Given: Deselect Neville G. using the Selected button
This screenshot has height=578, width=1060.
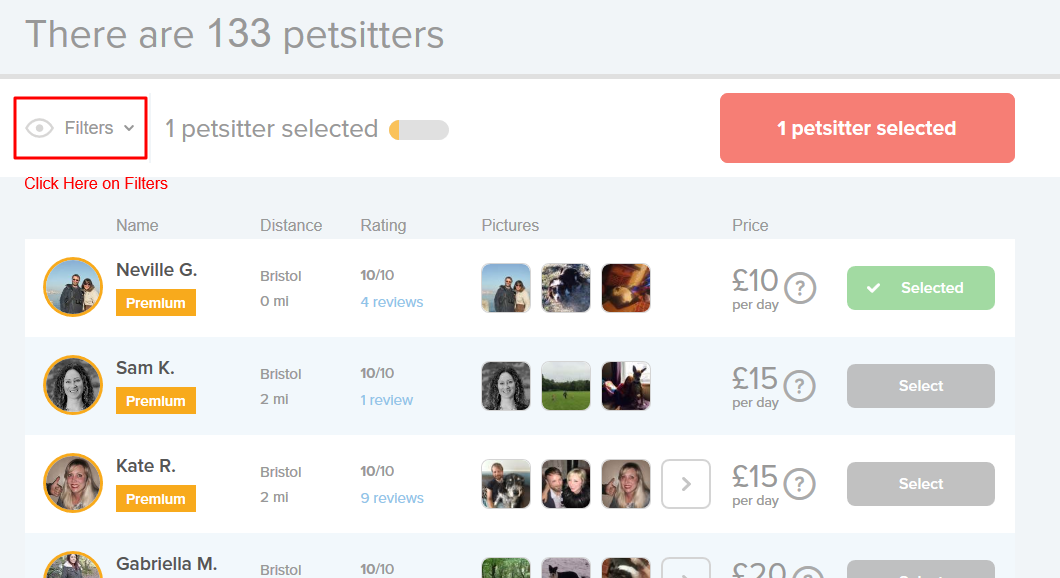Looking at the screenshot, I should pos(920,288).
